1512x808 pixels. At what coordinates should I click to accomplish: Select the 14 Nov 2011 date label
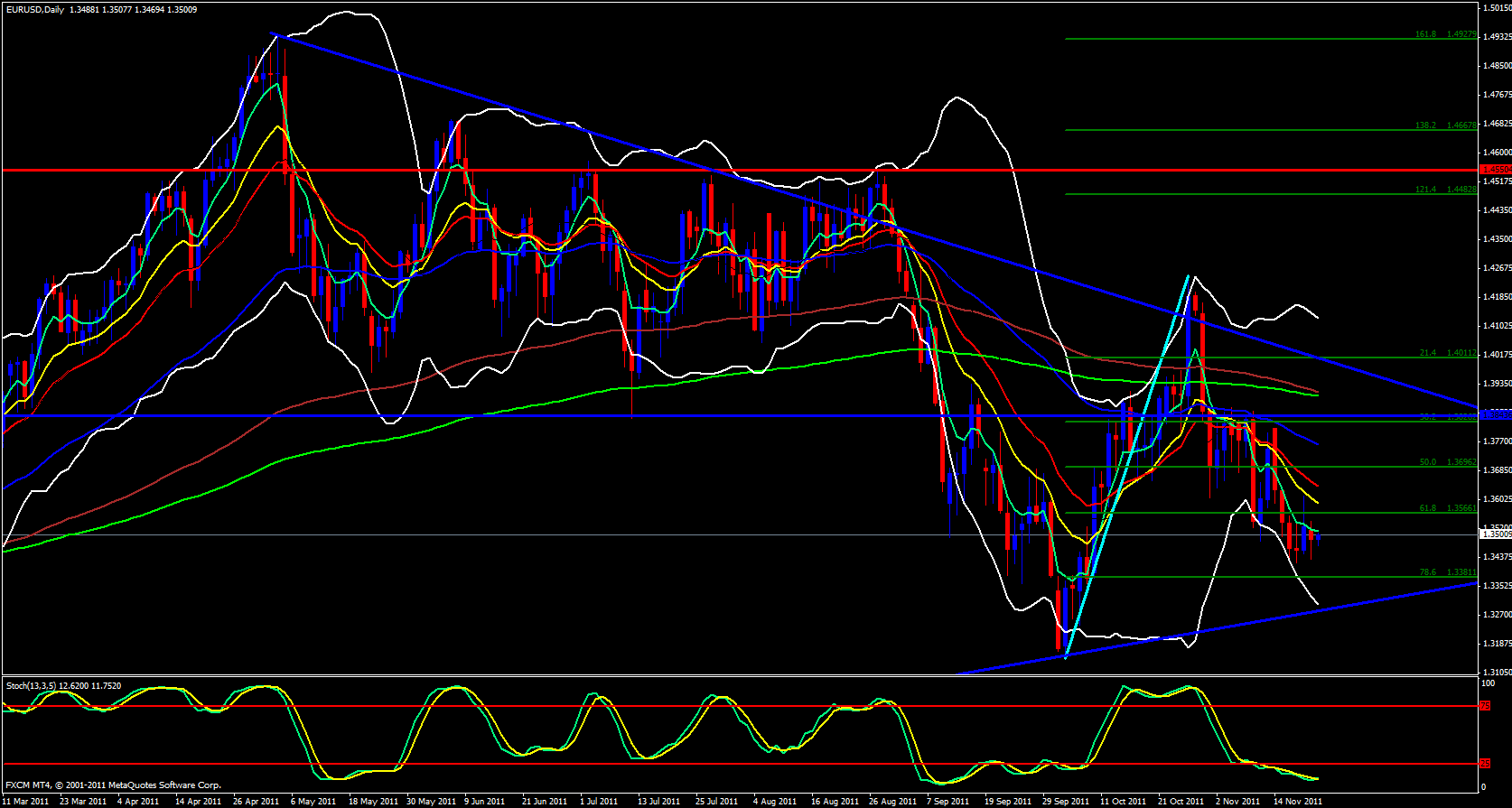[x=1297, y=802]
